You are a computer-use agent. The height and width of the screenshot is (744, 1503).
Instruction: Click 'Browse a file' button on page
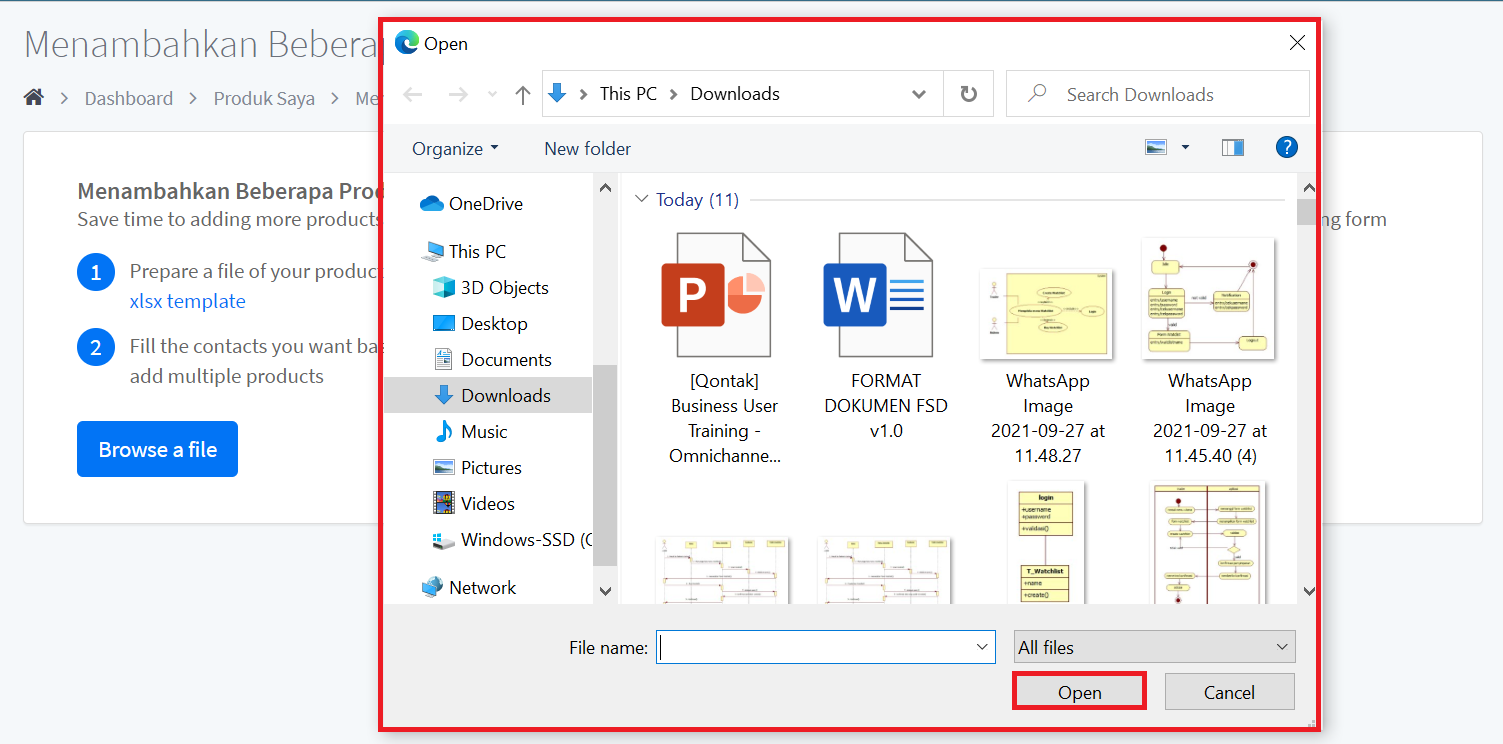tap(157, 449)
